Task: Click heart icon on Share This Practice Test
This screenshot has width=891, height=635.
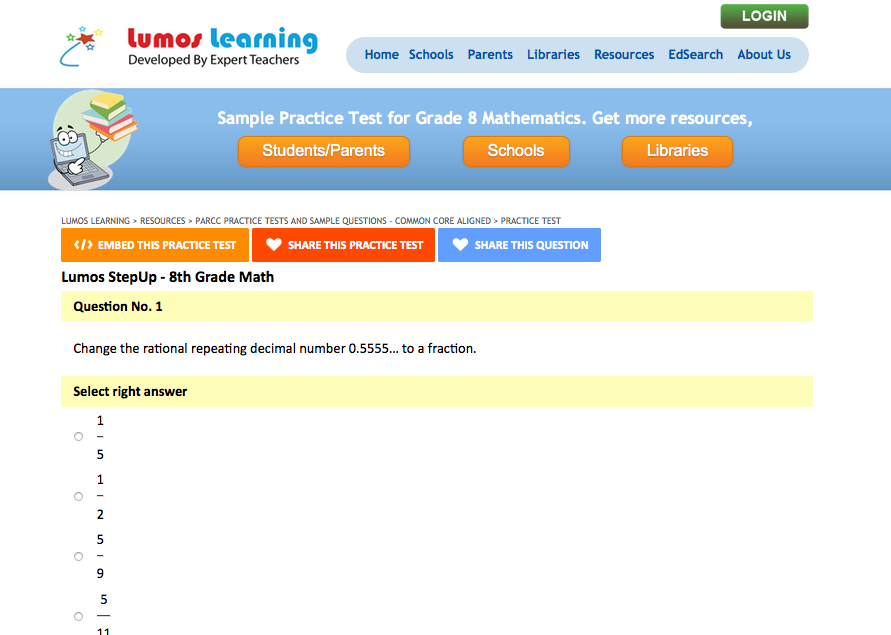Action: (274, 244)
